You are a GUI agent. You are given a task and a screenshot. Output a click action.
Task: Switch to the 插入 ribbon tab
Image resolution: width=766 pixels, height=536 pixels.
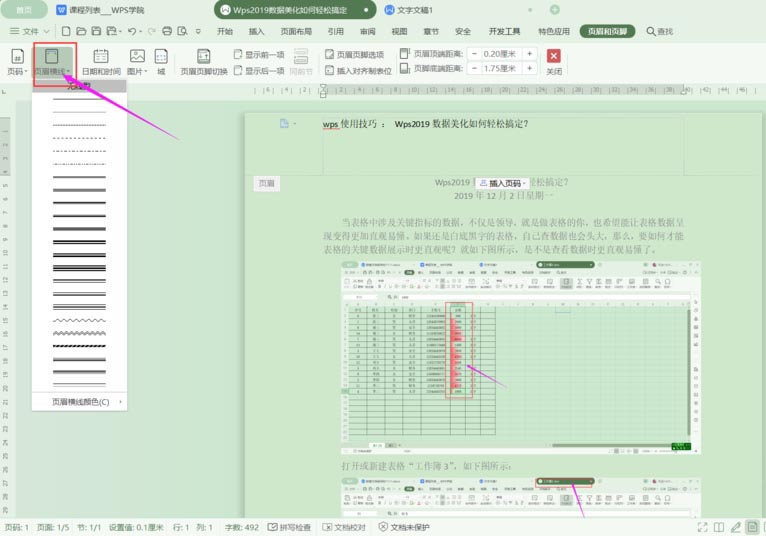pyautogui.click(x=256, y=31)
